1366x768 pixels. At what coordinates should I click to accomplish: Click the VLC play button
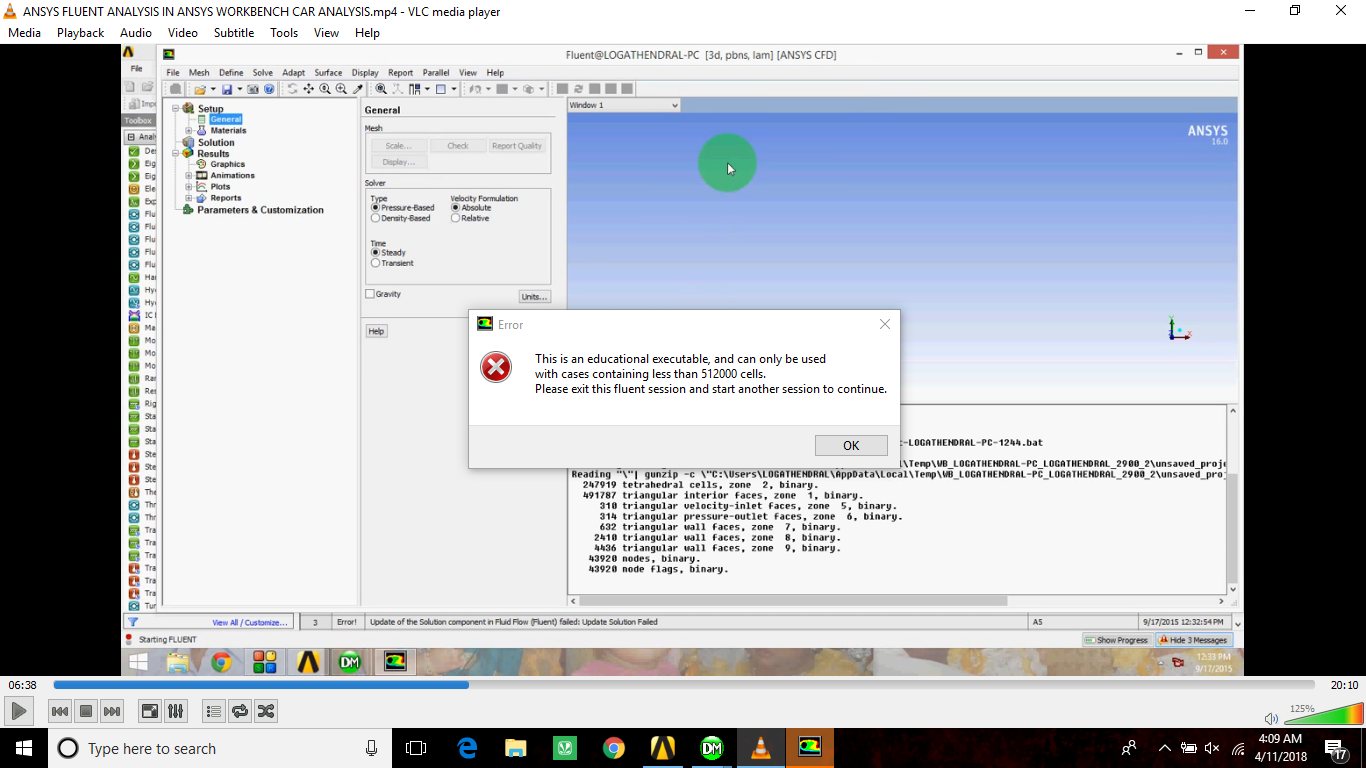[18, 711]
